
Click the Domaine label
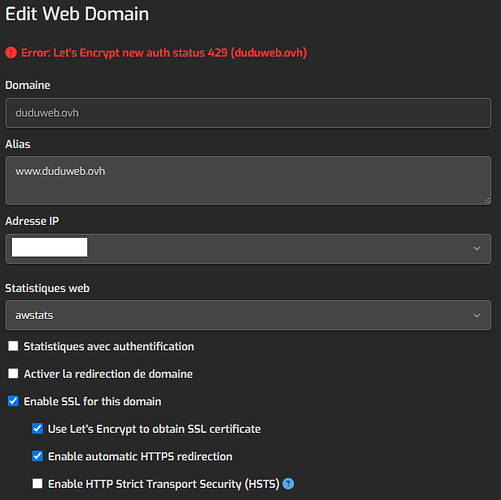(28, 85)
